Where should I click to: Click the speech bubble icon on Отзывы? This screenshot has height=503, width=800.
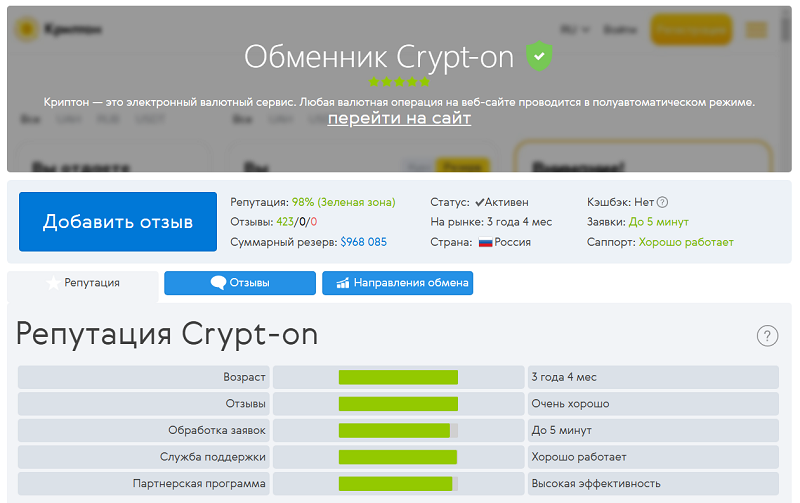(218, 283)
